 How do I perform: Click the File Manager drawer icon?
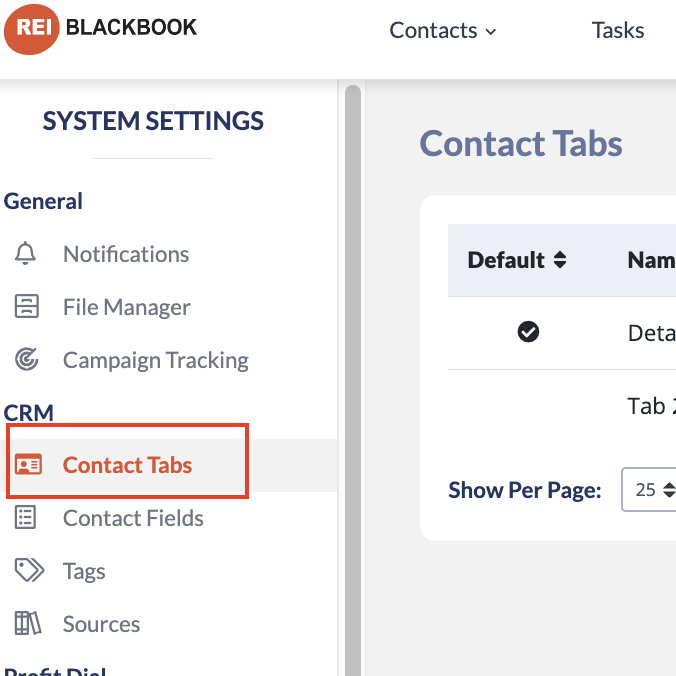click(x=27, y=306)
